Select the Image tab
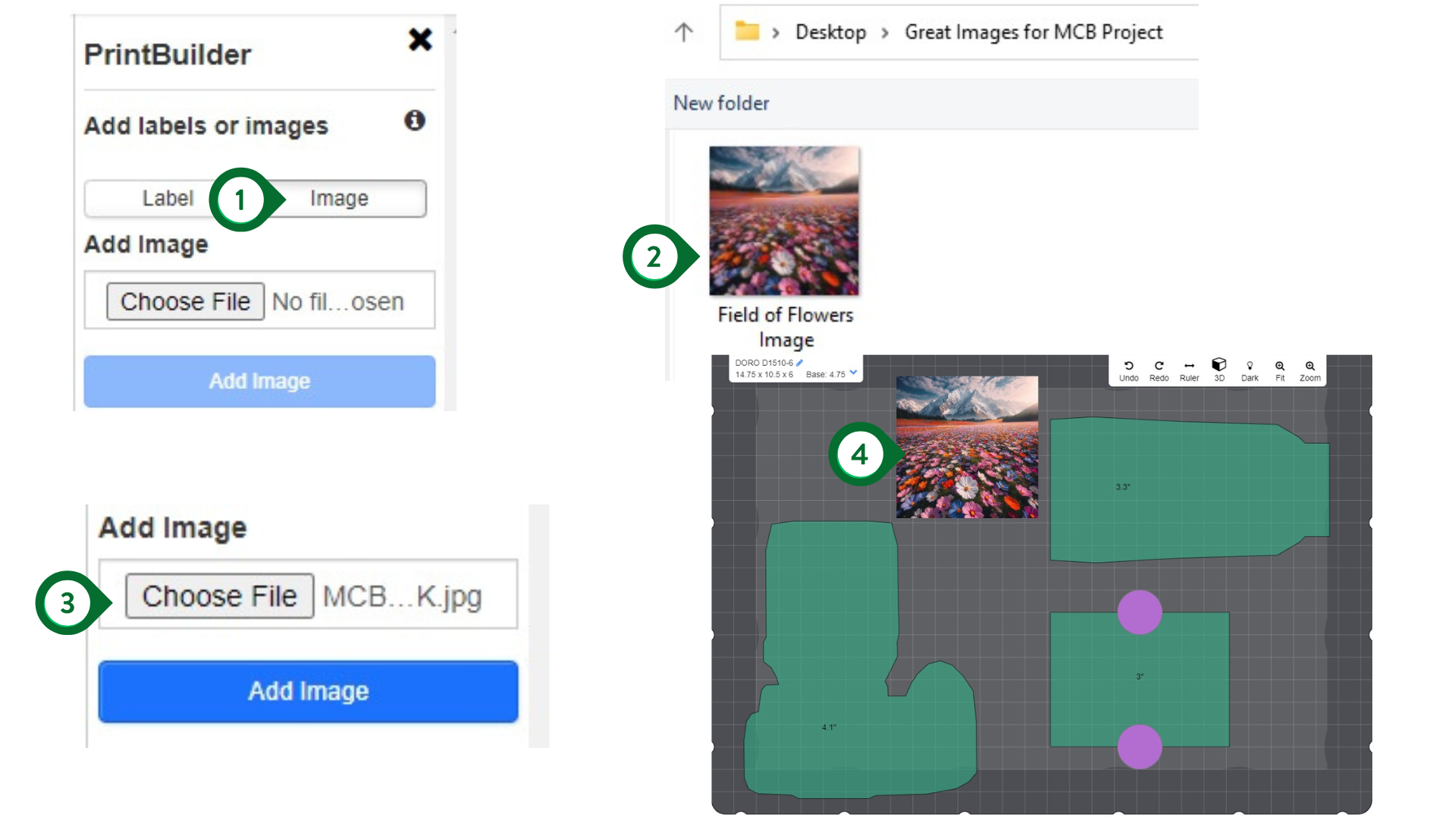Viewport: 1456px width, 817px height. (339, 198)
